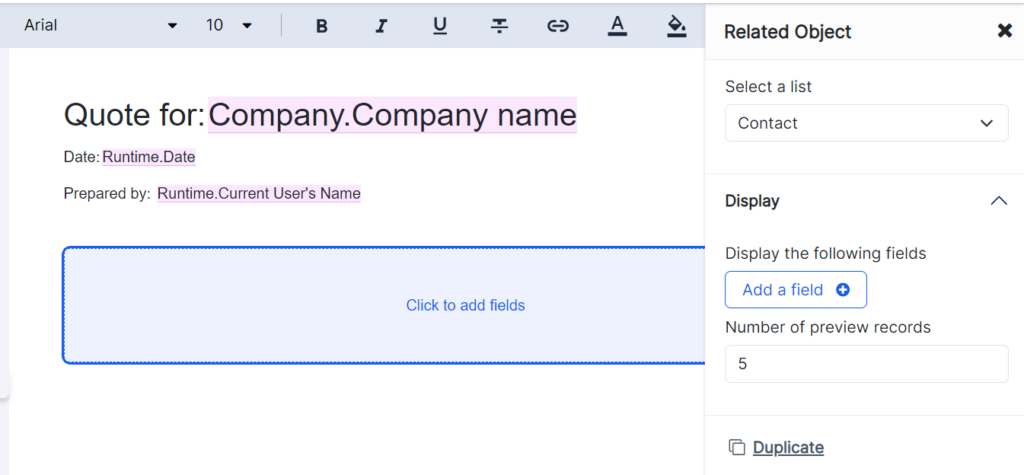
Task: Click the 'Date:' label text
Action: 82,157
